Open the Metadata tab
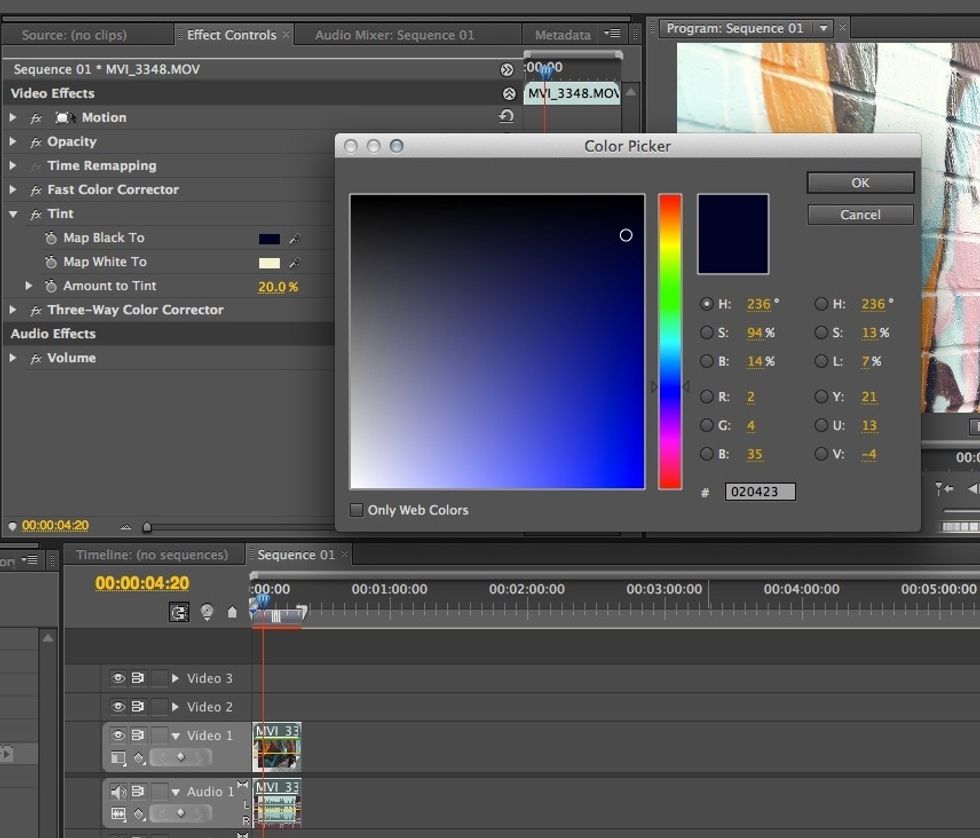This screenshot has width=980, height=838. (x=562, y=35)
